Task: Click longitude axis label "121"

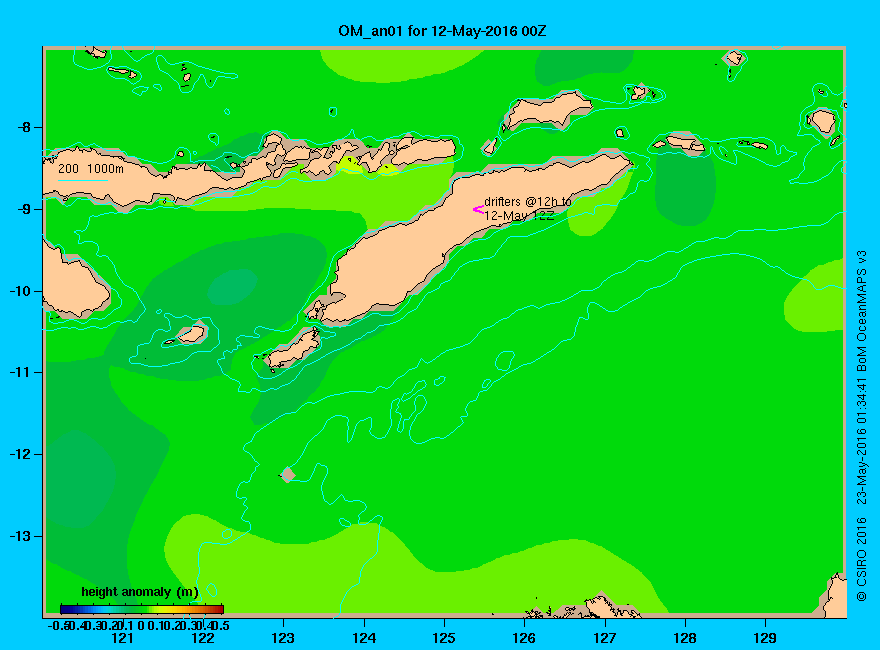Action: coord(122,638)
